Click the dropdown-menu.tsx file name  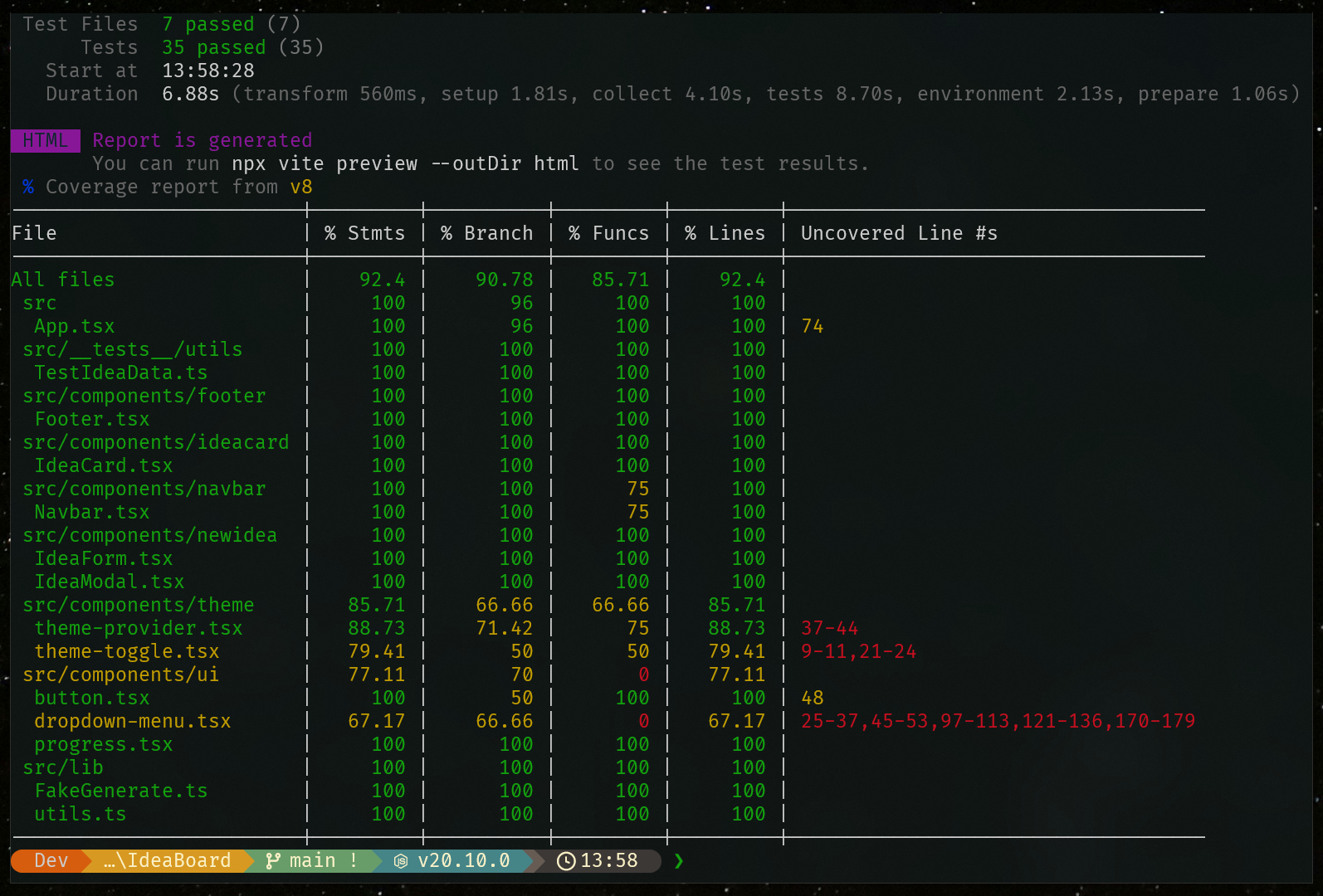coord(133,722)
